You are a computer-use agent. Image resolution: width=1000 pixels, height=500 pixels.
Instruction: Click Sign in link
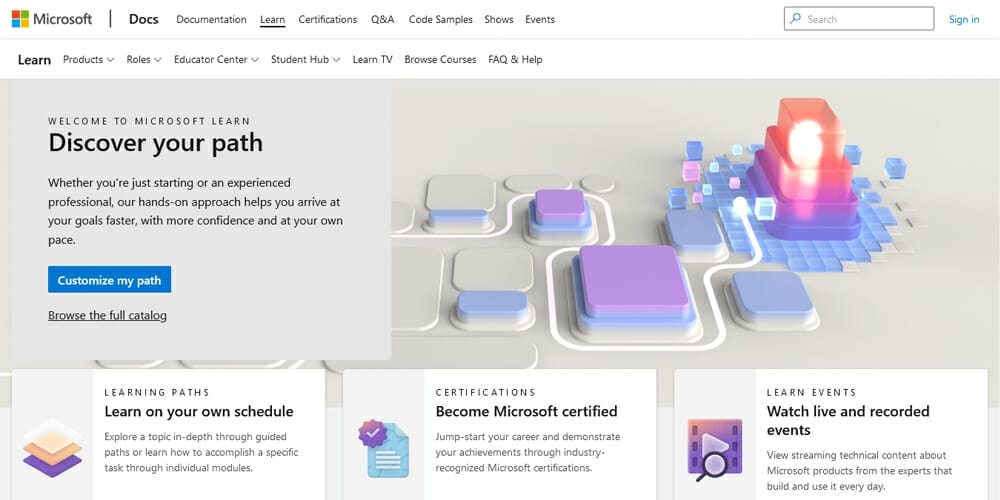[964, 19]
